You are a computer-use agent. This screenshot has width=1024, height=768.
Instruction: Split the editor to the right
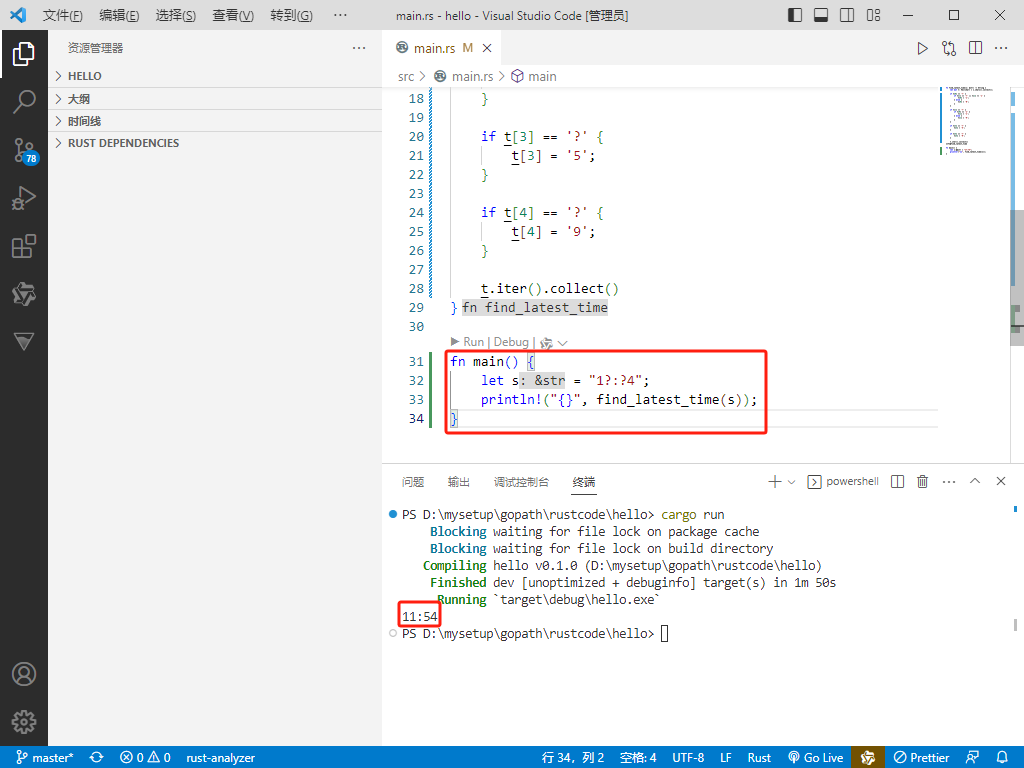click(x=976, y=48)
